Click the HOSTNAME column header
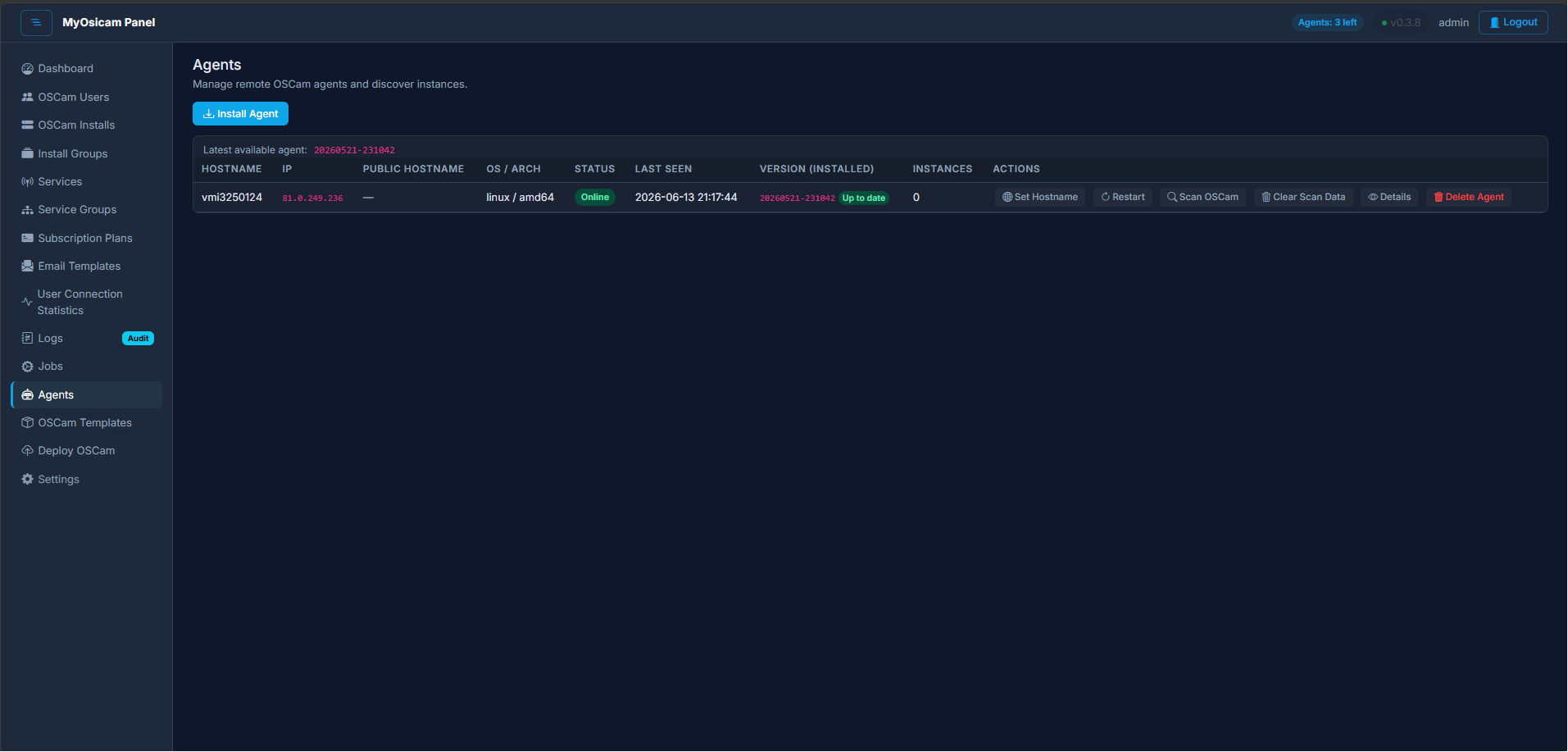 [232, 169]
